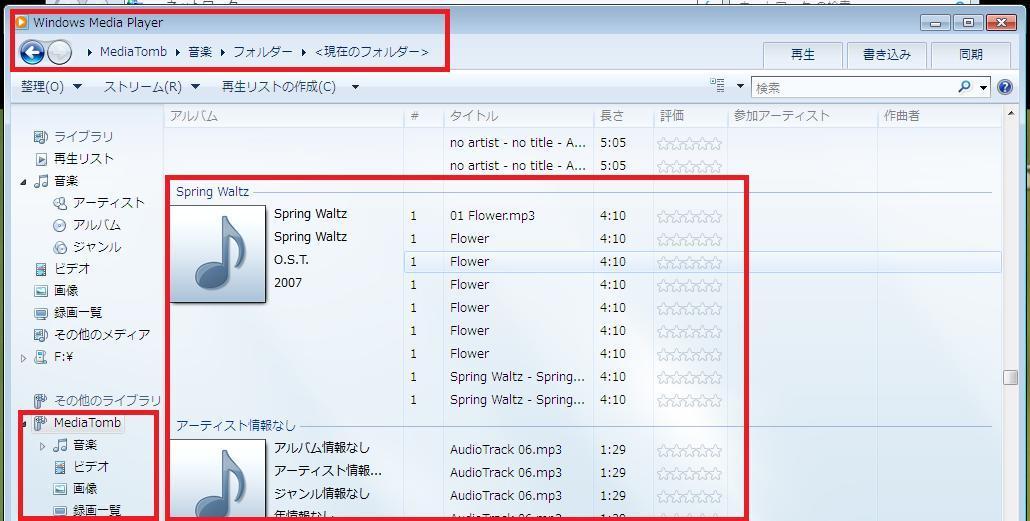Select the local 録画一覧 item
The height and width of the screenshot is (521, 1030).
pyautogui.click(x=78, y=313)
